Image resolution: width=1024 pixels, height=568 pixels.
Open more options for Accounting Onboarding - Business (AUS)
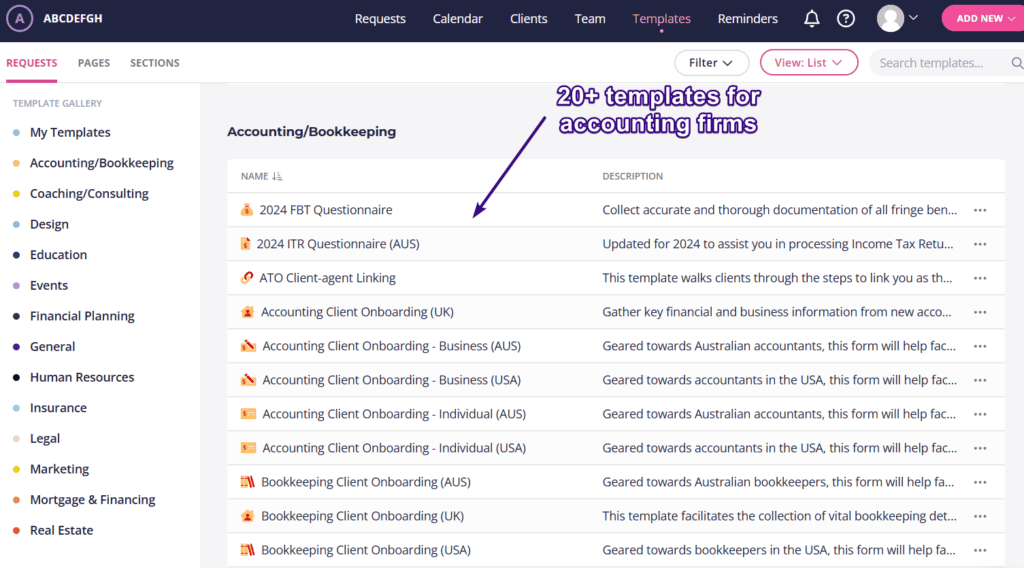pyautogui.click(x=980, y=346)
